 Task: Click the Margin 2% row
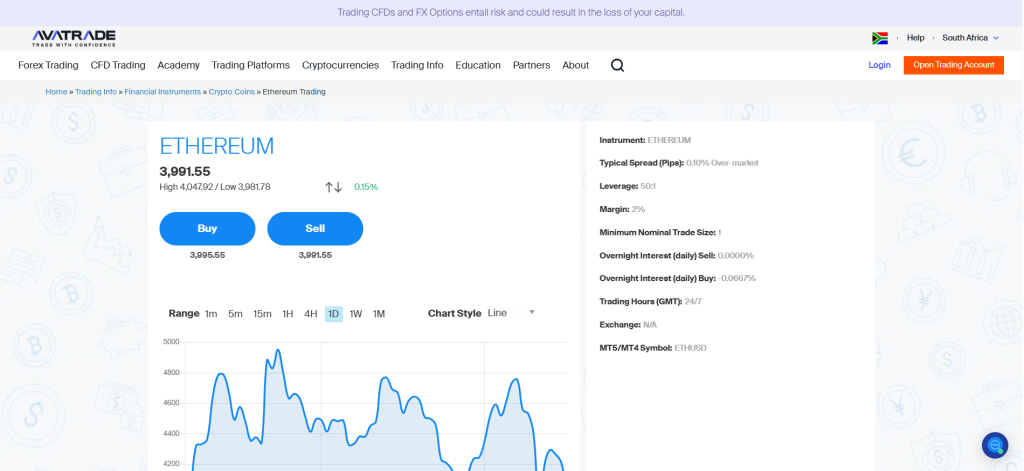622,209
